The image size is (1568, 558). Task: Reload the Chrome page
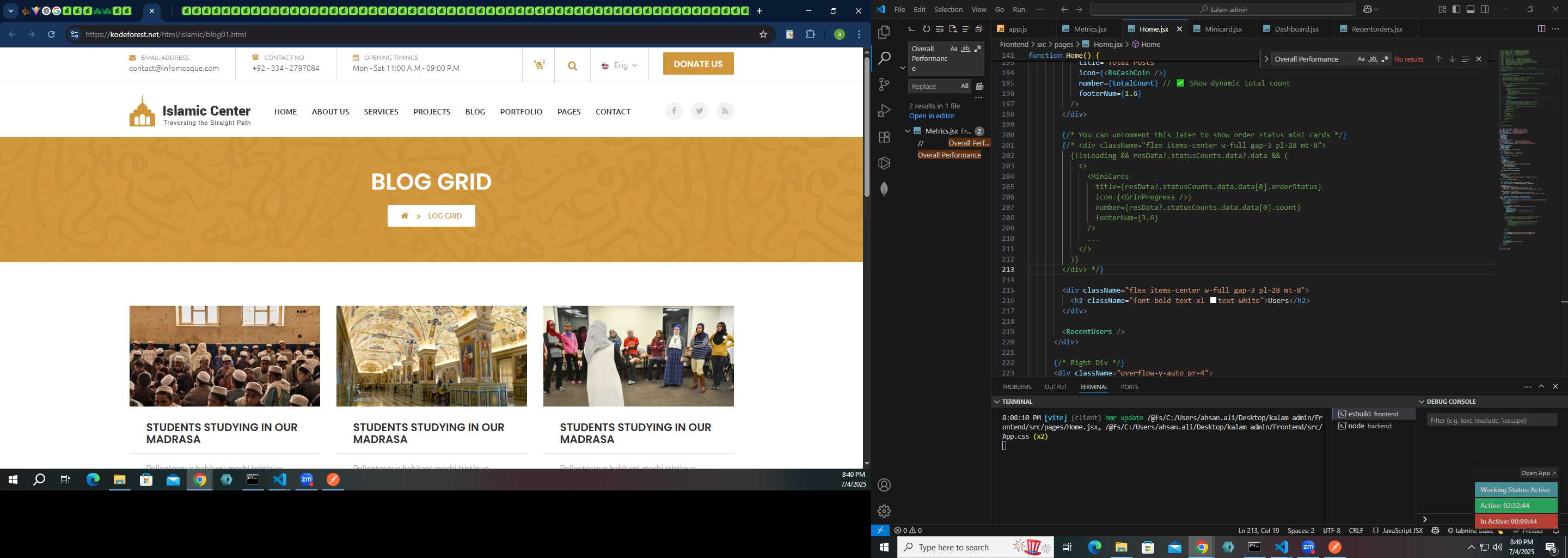coord(51,35)
